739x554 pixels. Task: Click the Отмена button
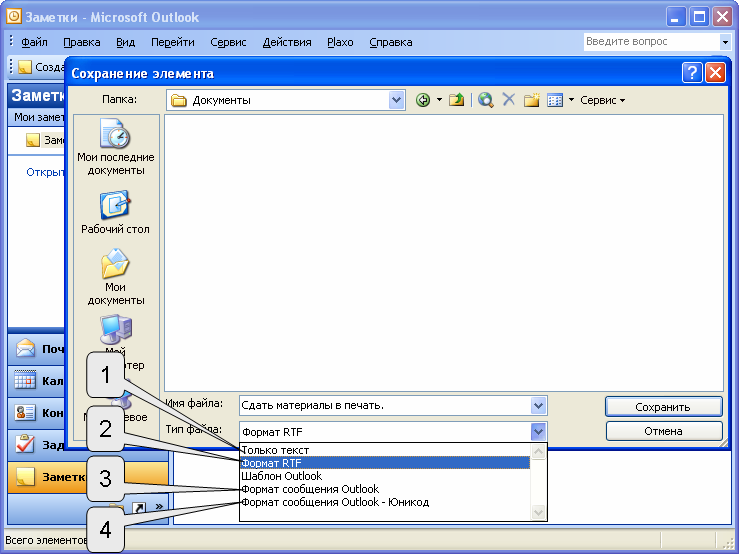pyautogui.click(x=663, y=431)
